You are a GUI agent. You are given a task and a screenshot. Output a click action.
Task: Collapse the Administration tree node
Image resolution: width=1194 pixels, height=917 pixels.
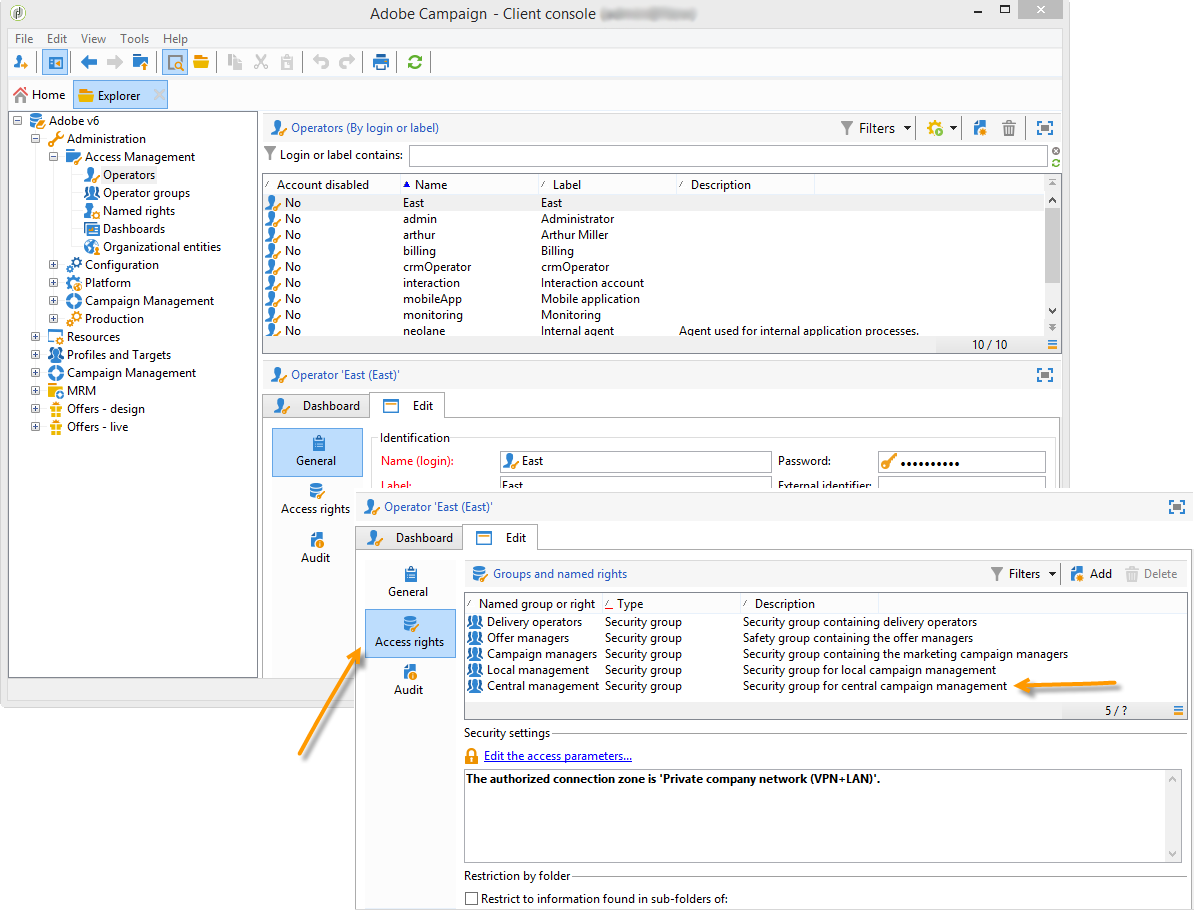click(35, 139)
